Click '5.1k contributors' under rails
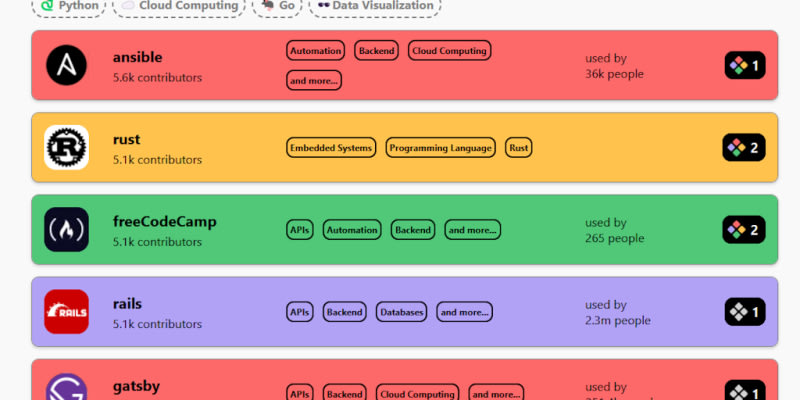This screenshot has width=800, height=400. tap(157, 324)
